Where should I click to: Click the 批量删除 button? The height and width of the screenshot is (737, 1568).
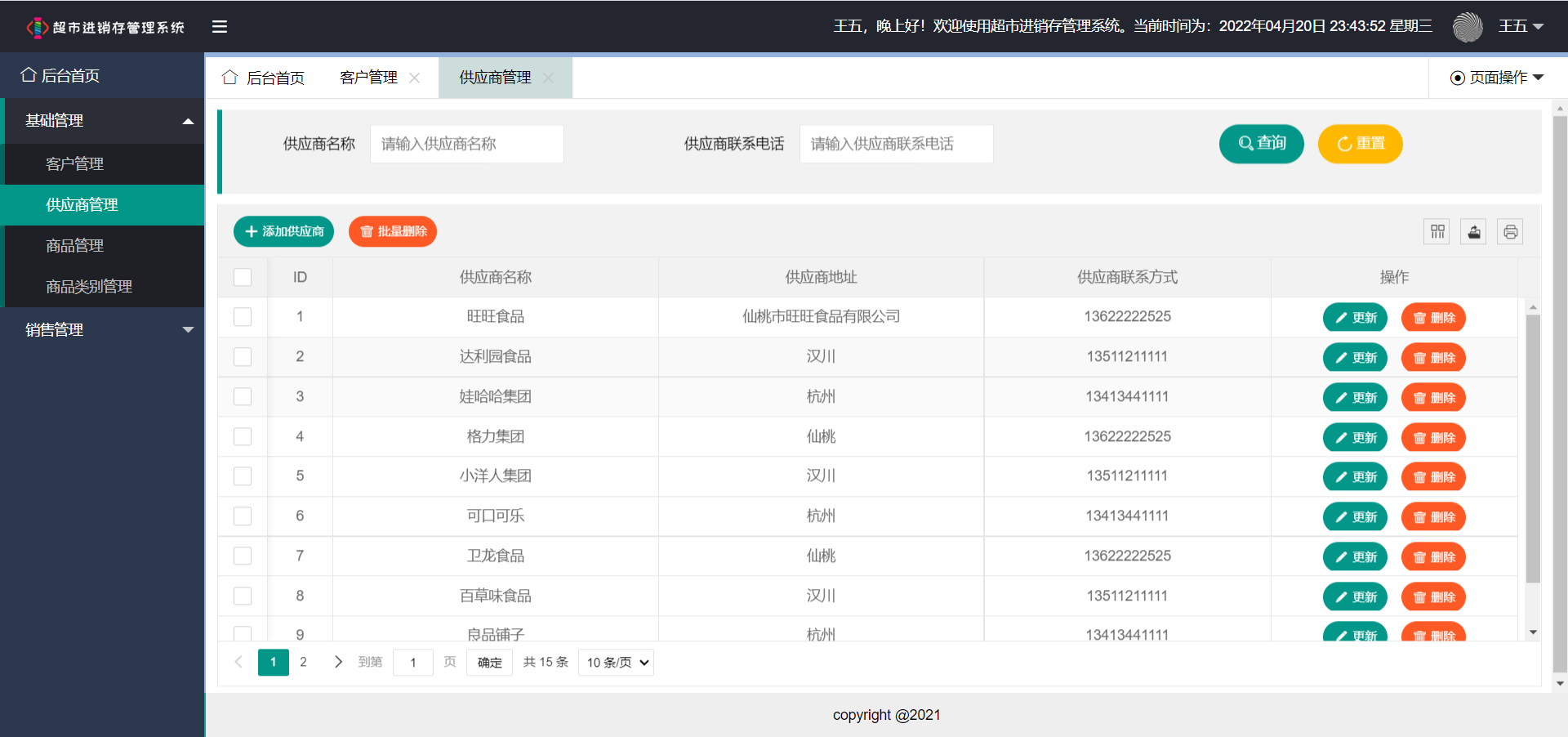[x=393, y=231]
